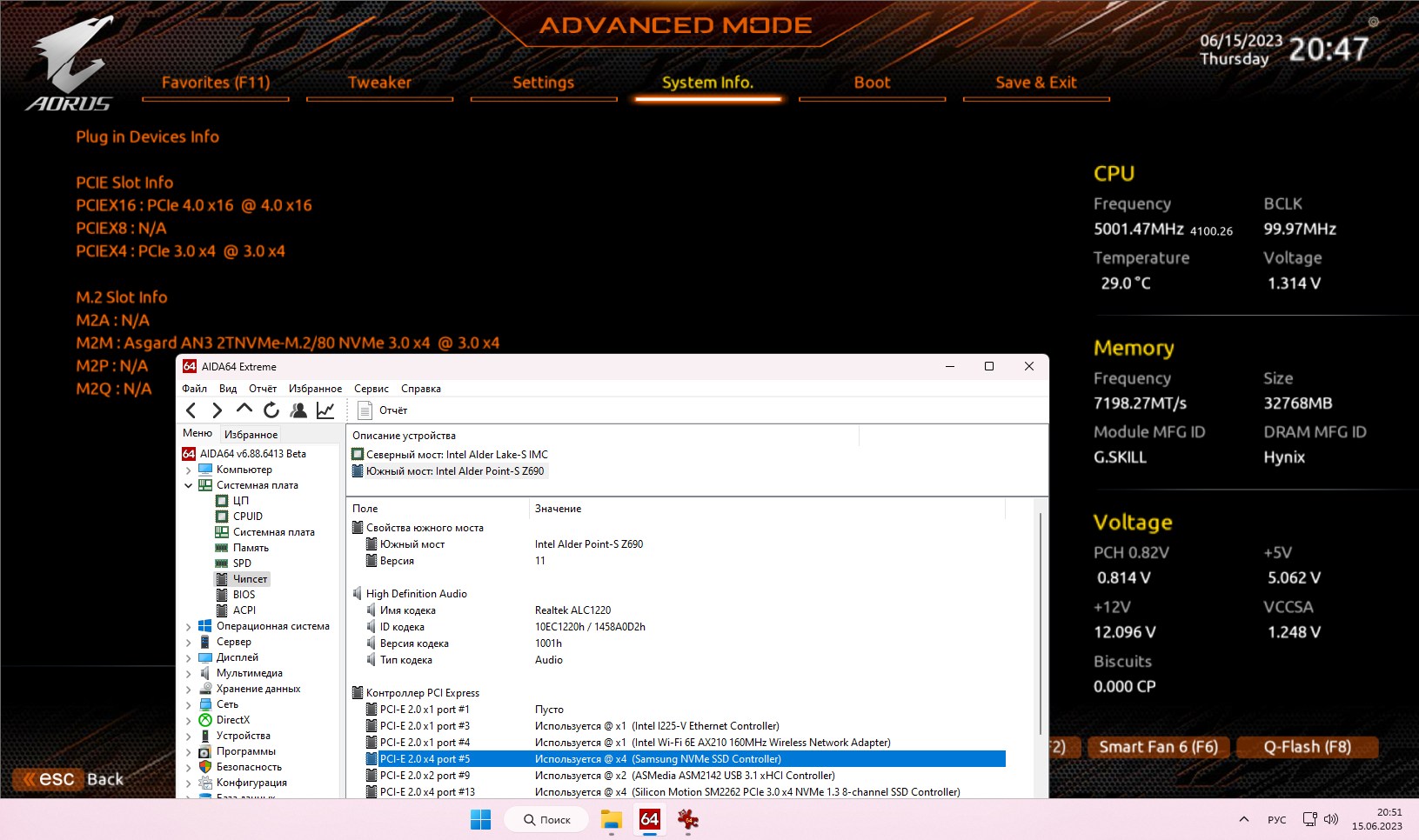
Task: Open the graph icon in AIDA64 toolbar
Action: (x=325, y=410)
